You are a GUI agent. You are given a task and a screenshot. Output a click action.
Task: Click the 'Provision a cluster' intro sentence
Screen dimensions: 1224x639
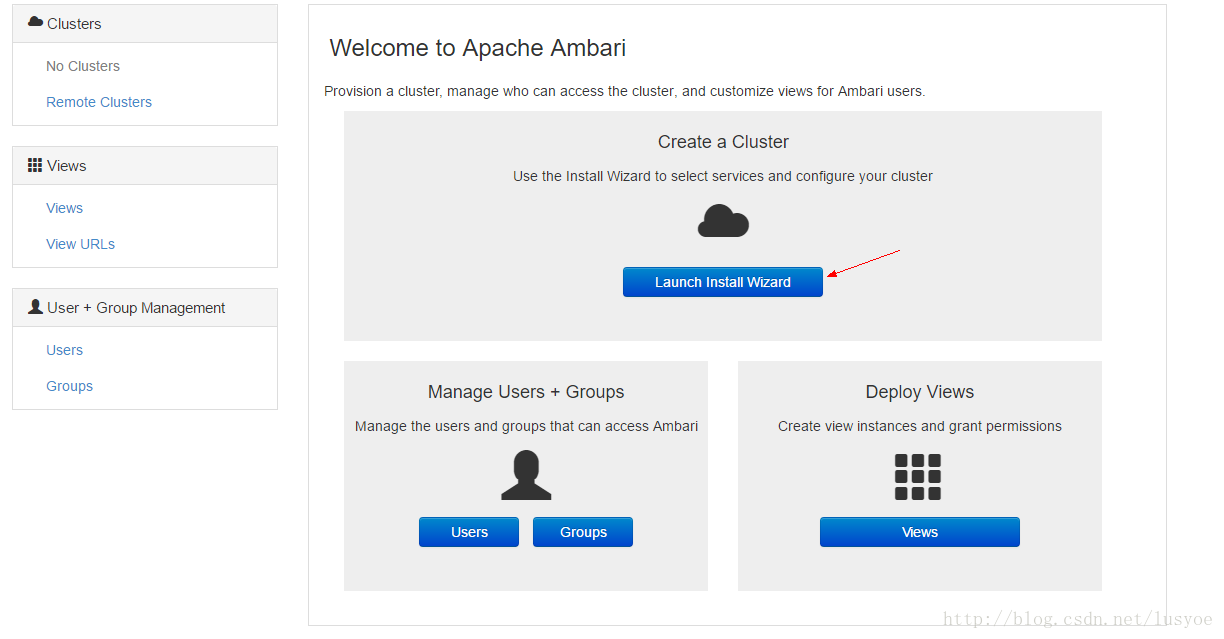(x=625, y=91)
